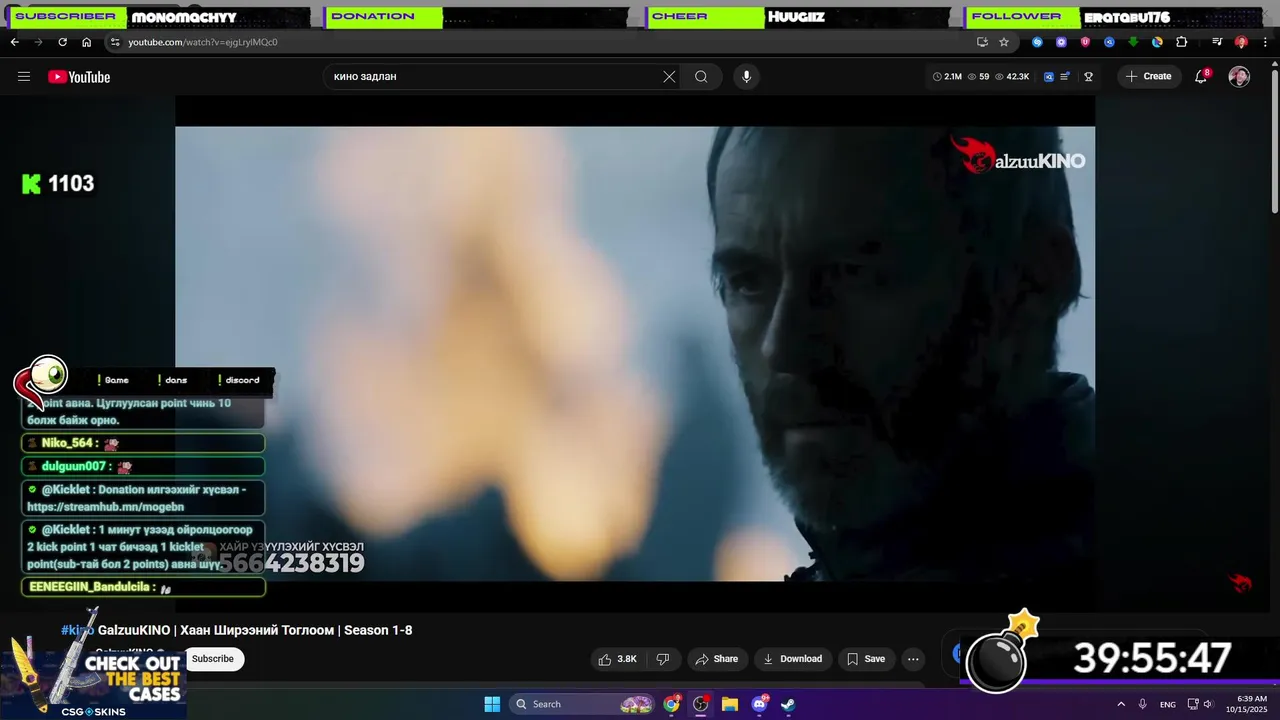This screenshot has width=1280, height=720.
Task: Click the trophy icon in YouTube header
Action: [x=1088, y=77]
